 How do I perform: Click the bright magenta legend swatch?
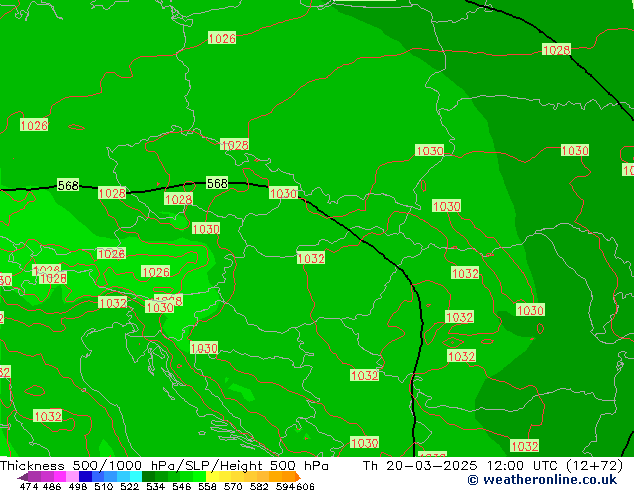coord(60,477)
